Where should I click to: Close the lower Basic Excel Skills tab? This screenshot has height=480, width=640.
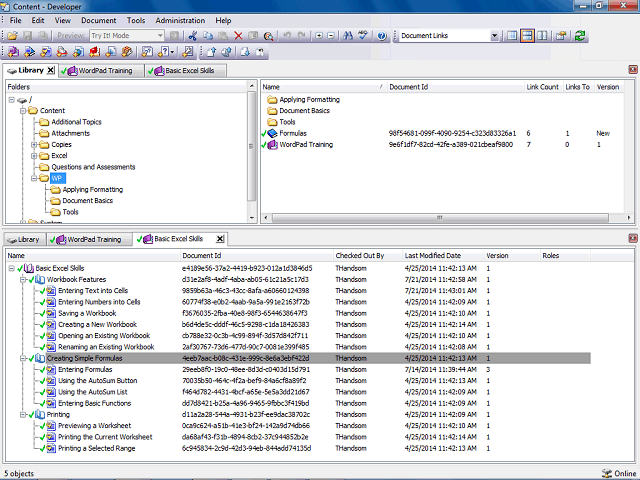[220, 239]
